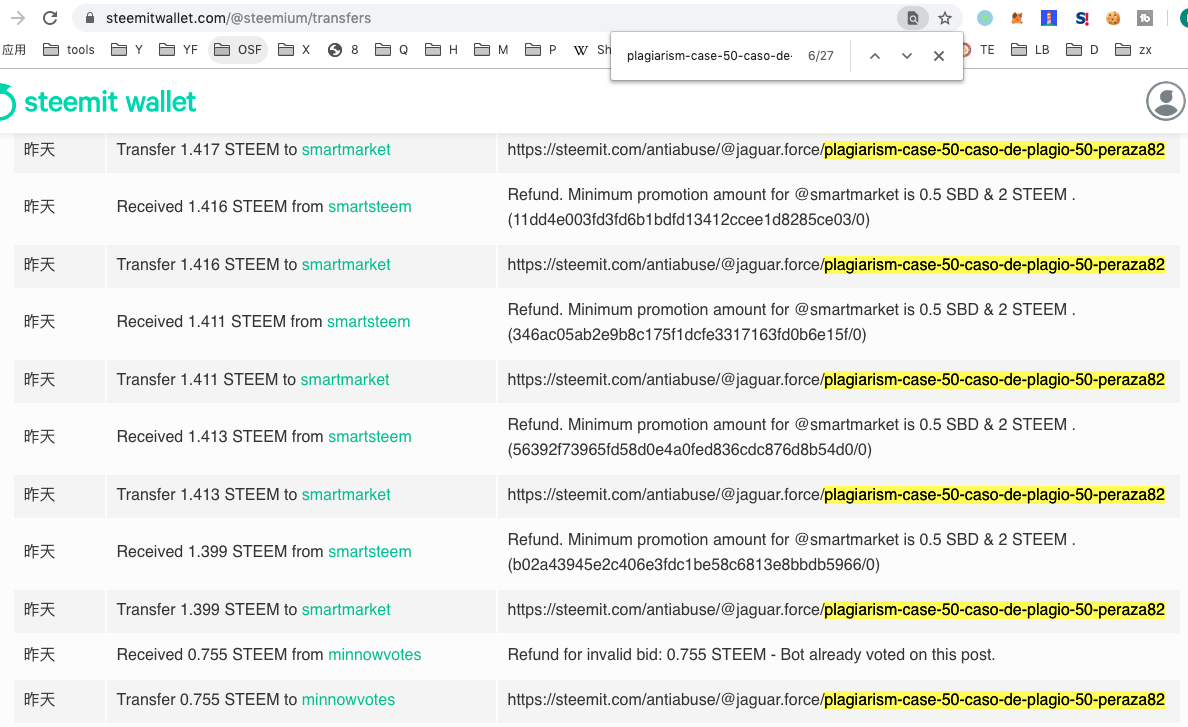Open the D bookmark folder

(x=1082, y=50)
